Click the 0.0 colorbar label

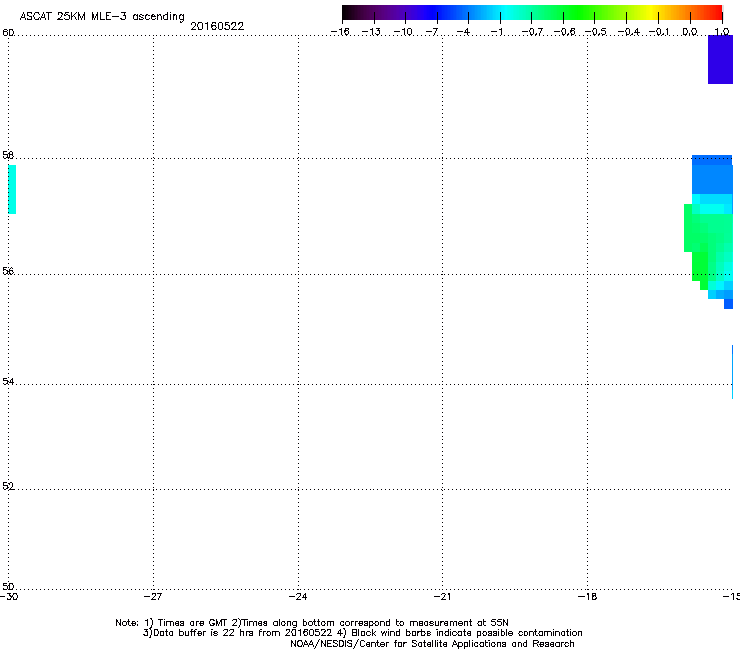coord(690,32)
